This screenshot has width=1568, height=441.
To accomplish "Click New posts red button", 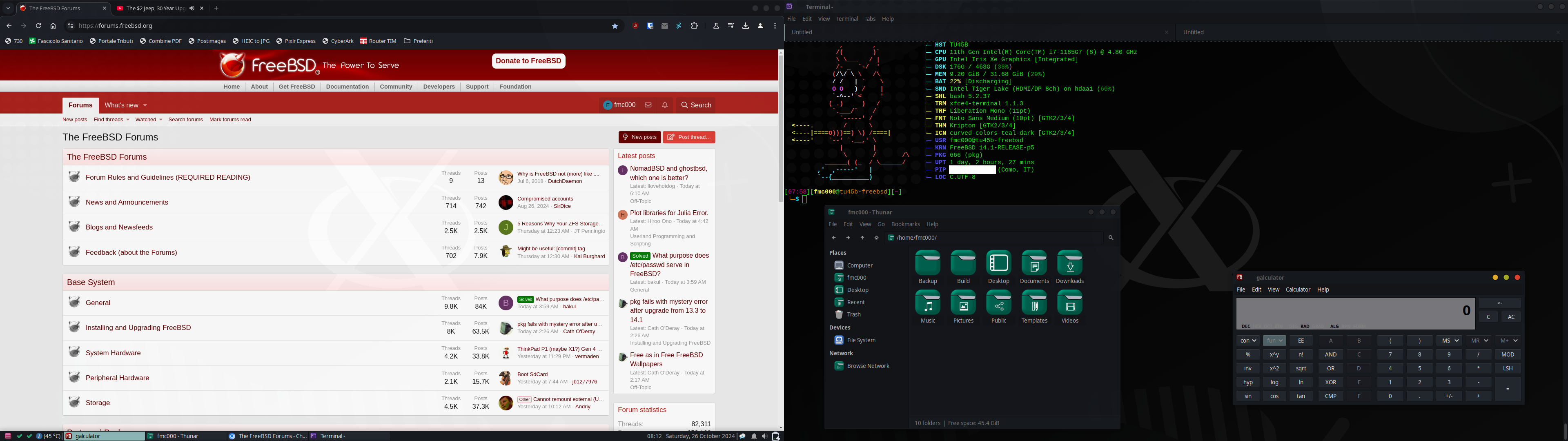I will click(639, 137).
